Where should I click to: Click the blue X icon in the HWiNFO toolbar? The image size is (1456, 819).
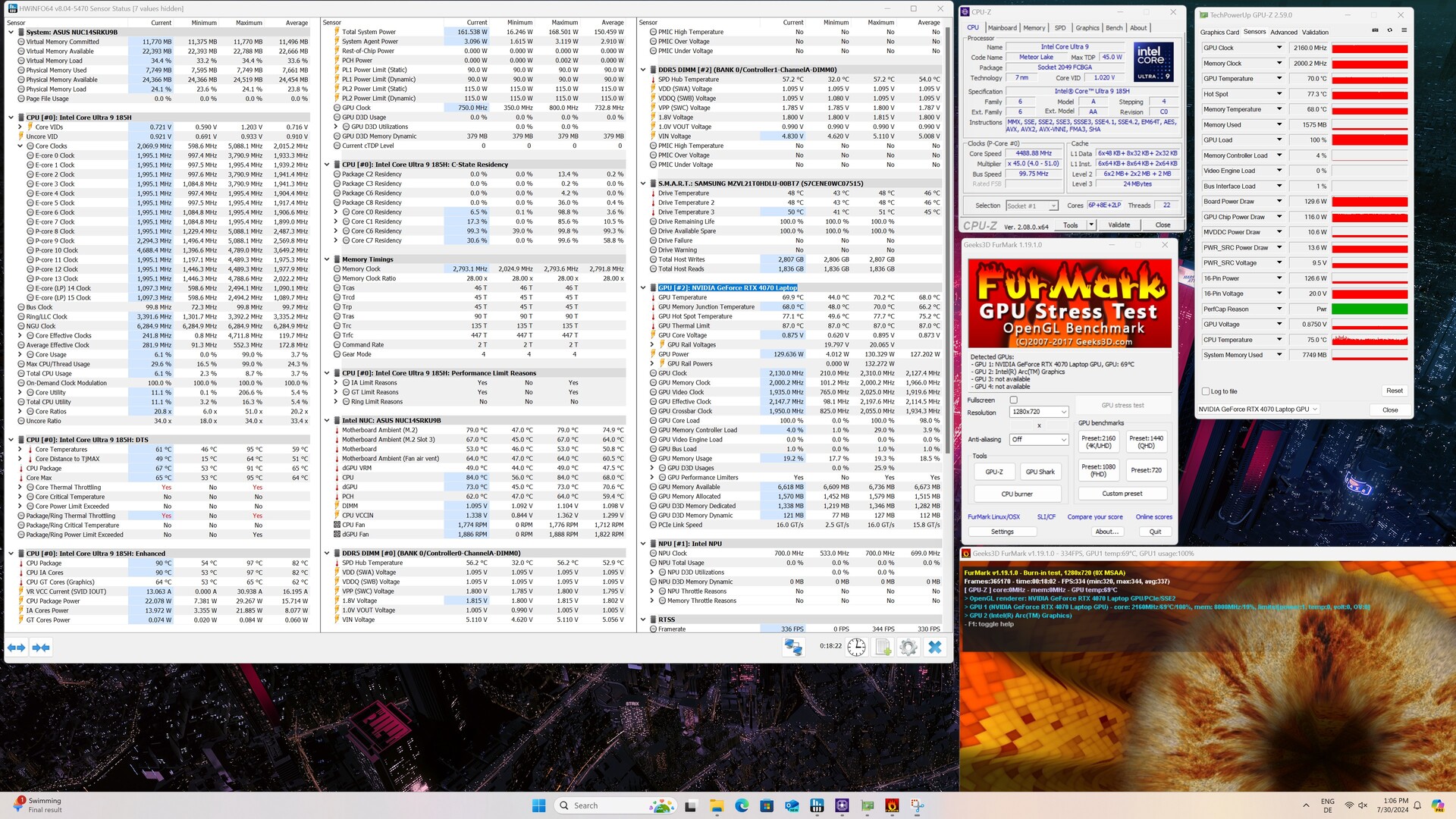pyautogui.click(x=935, y=647)
